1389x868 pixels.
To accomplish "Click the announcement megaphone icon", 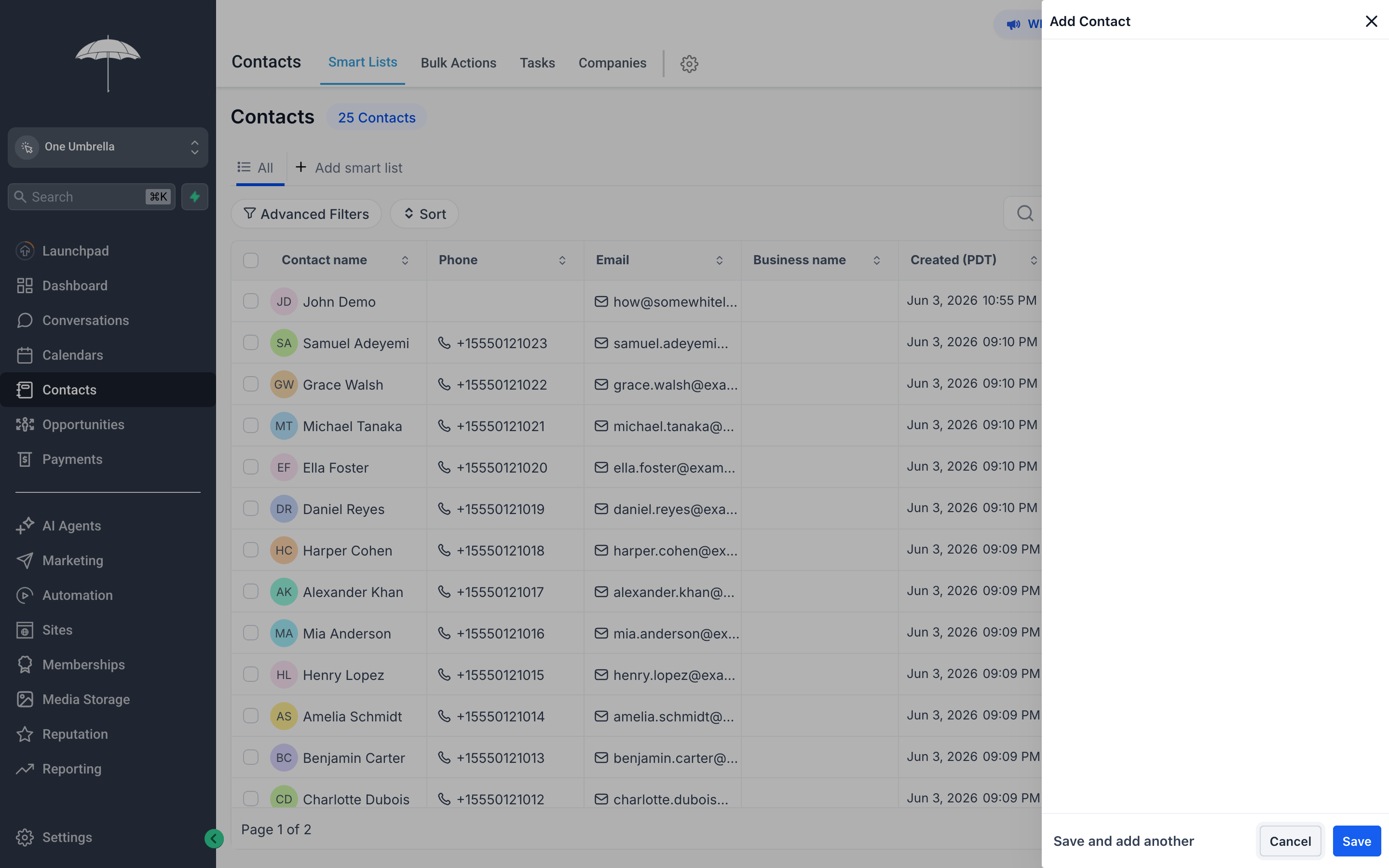I will (1013, 24).
